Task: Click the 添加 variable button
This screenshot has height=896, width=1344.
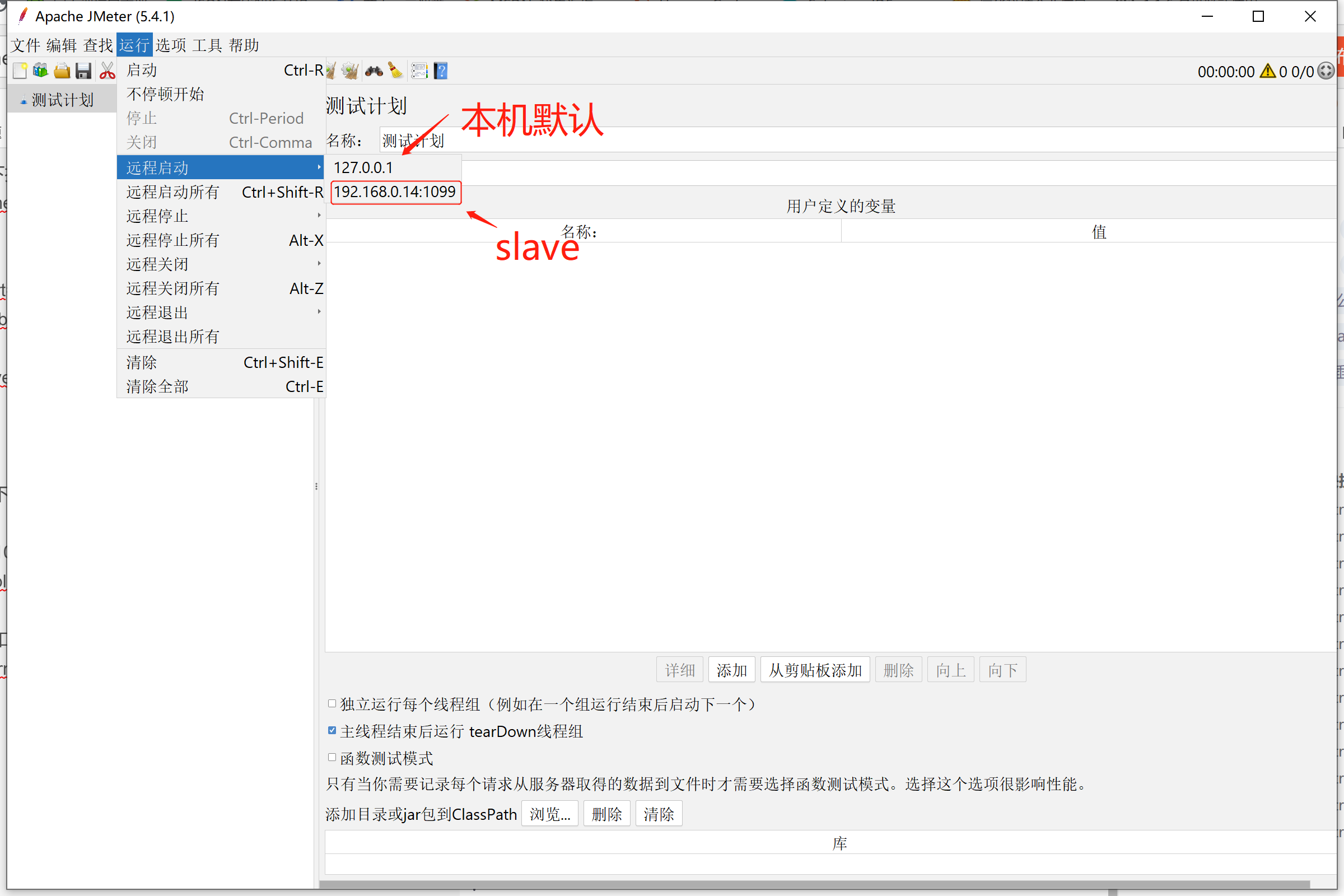Action: tap(731, 669)
